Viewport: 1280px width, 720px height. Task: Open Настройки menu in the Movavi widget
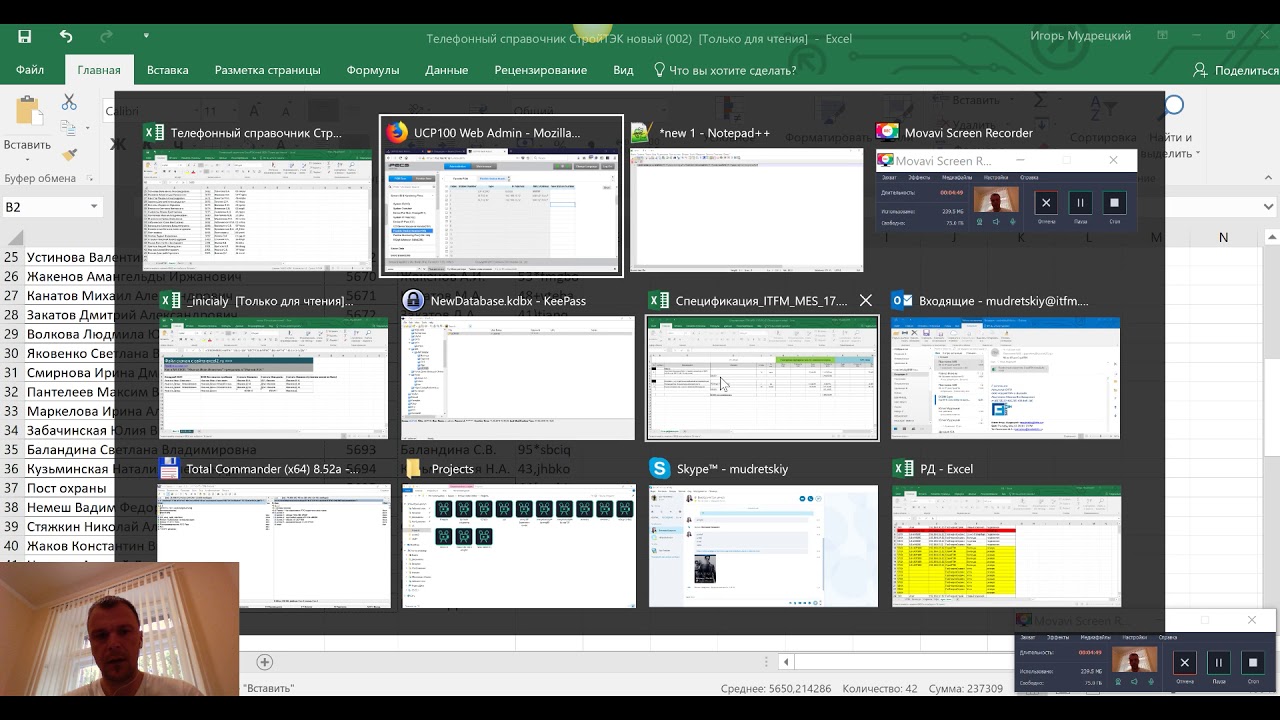pyautogui.click(x=1134, y=637)
